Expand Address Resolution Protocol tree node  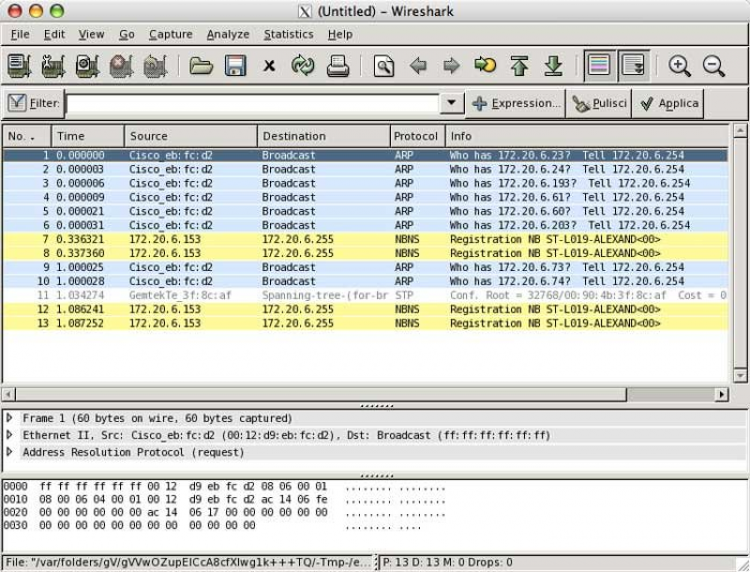point(9,451)
